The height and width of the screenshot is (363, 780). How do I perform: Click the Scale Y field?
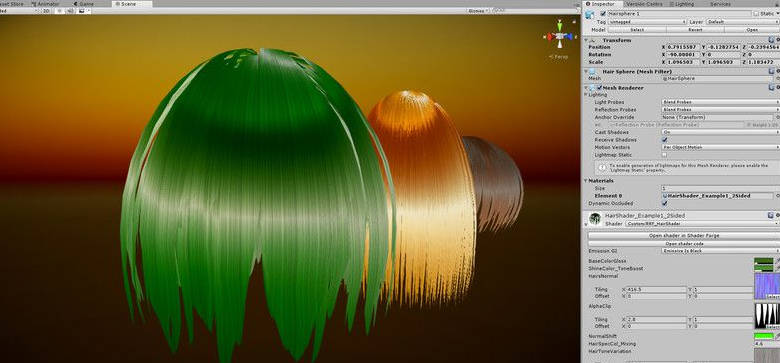tap(724, 62)
